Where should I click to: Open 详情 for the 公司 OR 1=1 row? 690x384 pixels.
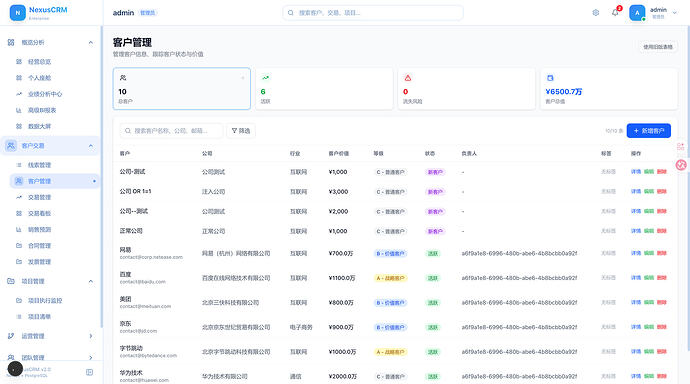tap(636, 191)
